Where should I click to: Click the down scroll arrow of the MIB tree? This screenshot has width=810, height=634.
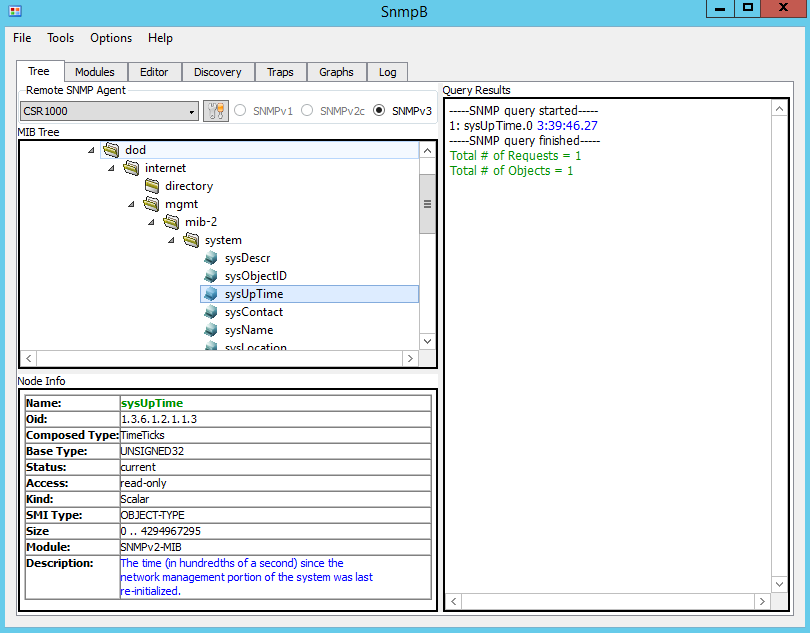click(x=427, y=340)
